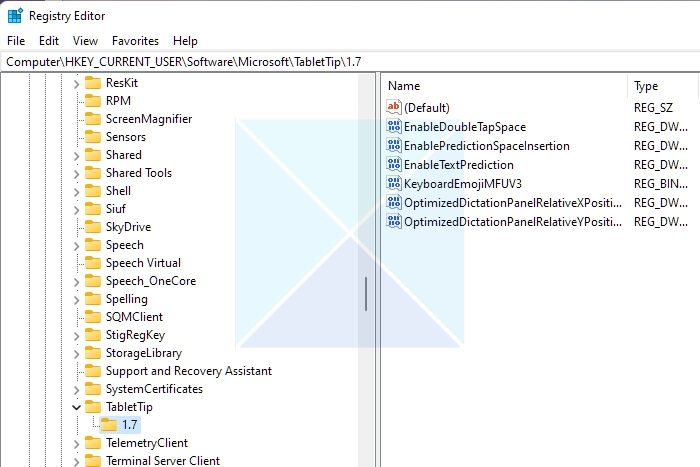
Task: Expand the ResKit key
Action: [x=76, y=83]
